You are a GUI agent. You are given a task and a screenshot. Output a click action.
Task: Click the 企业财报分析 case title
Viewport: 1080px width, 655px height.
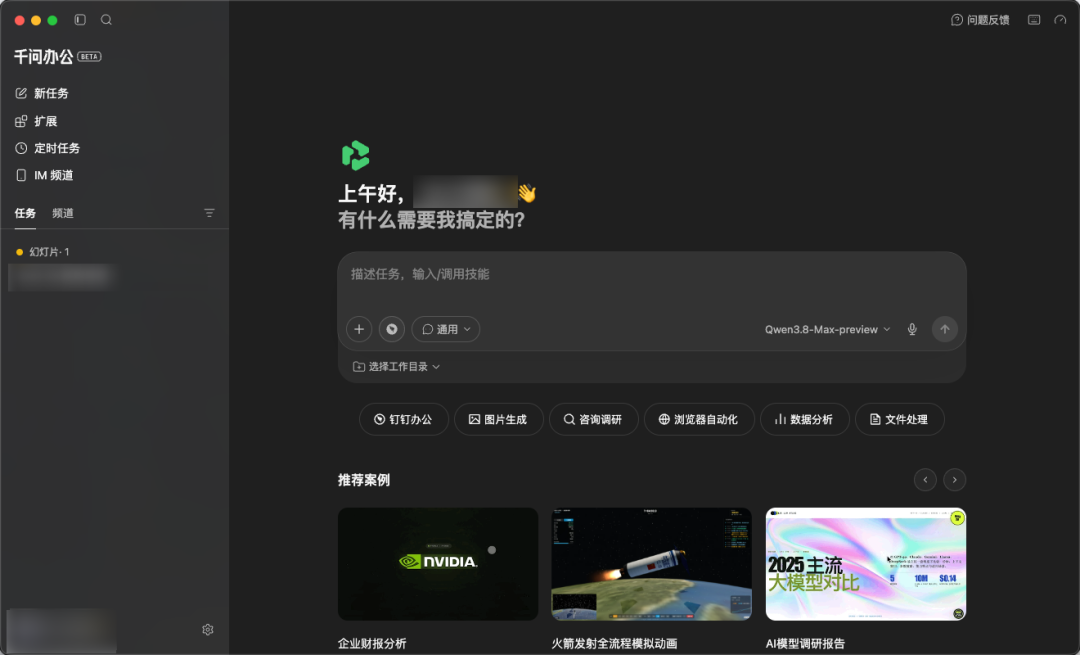pyautogui.click(x=372, y=643)
